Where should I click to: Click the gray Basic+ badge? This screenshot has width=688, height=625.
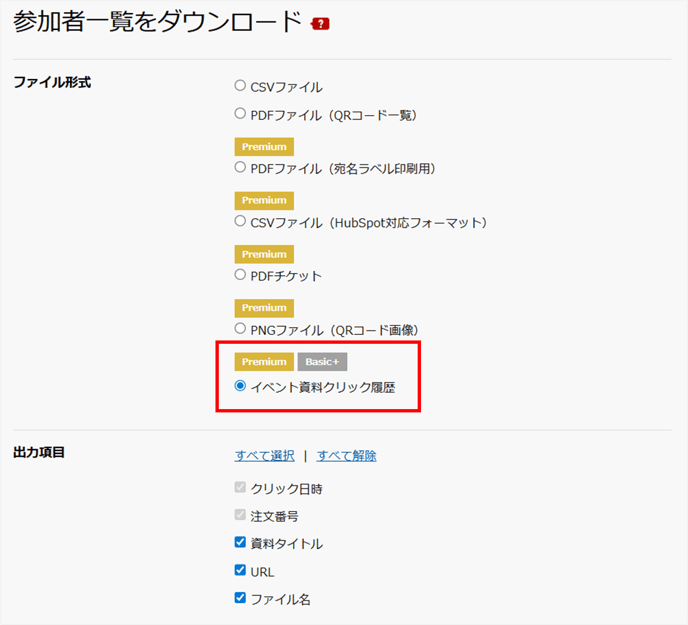point(322,362)
